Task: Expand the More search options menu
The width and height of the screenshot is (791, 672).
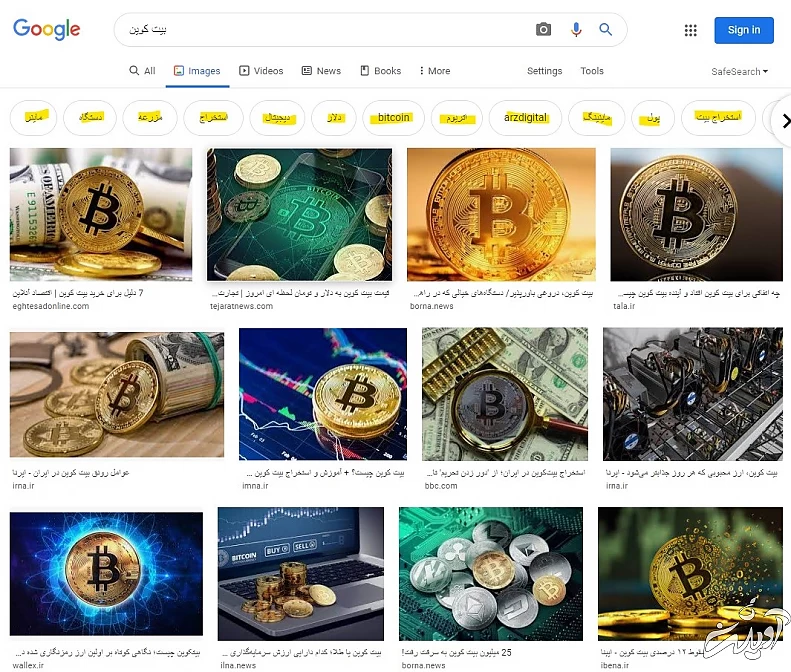Action: pyautogui.click(x=435, y=71)
